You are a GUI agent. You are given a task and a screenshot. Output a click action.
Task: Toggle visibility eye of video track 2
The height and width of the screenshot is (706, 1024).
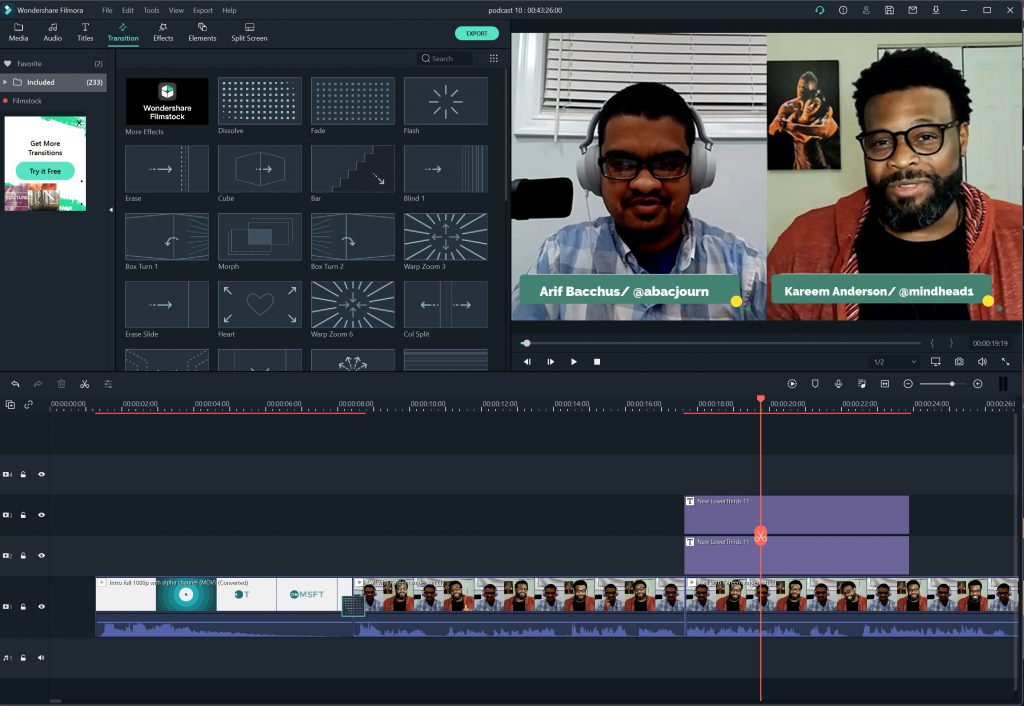tap(42, 555)
